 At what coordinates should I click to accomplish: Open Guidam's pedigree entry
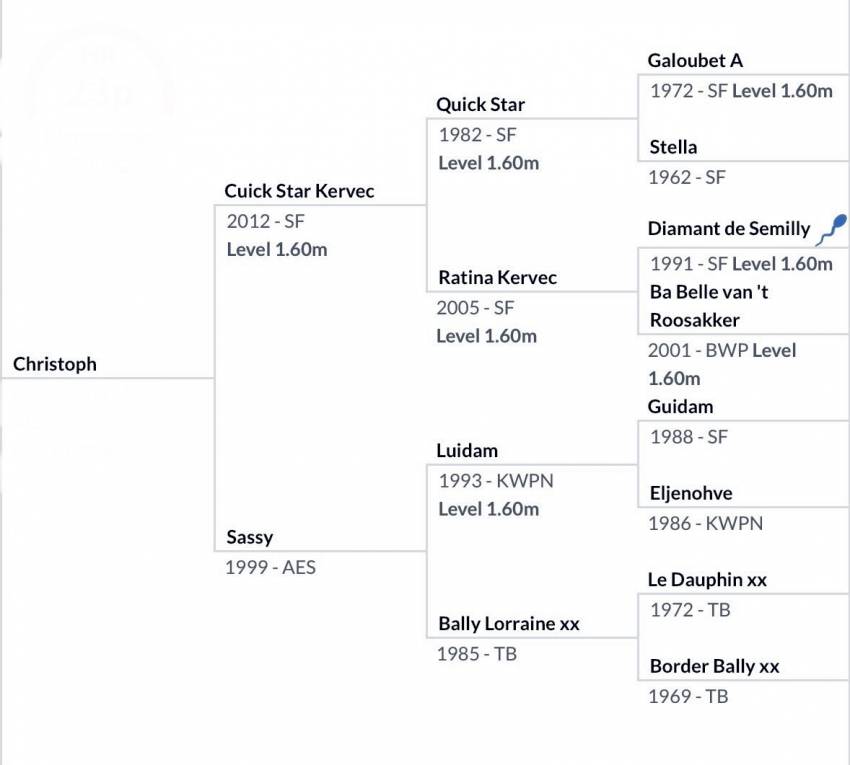pos(680,407)
